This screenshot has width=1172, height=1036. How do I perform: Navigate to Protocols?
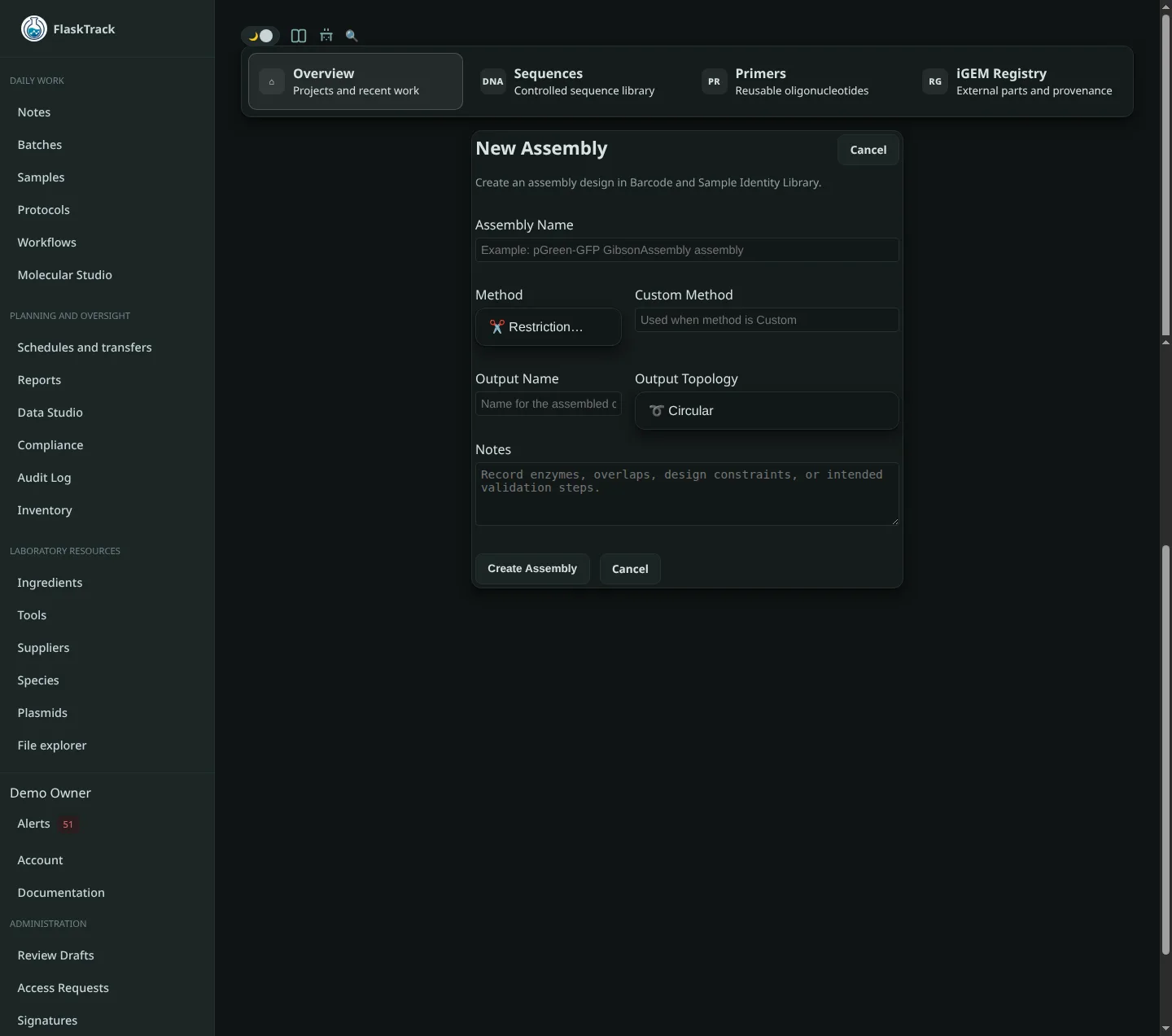tap(44, 210)
